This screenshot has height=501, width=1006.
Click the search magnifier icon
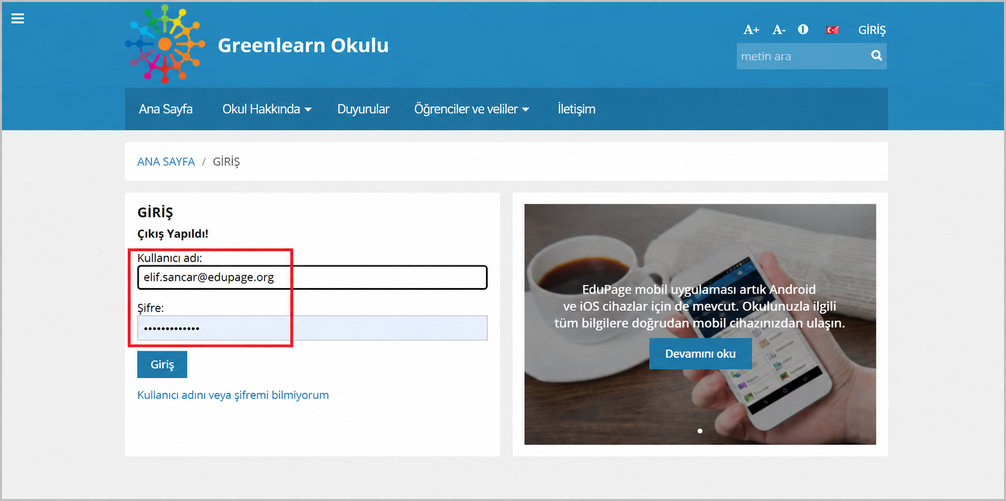pyautogui.click(x=876, y=56)
